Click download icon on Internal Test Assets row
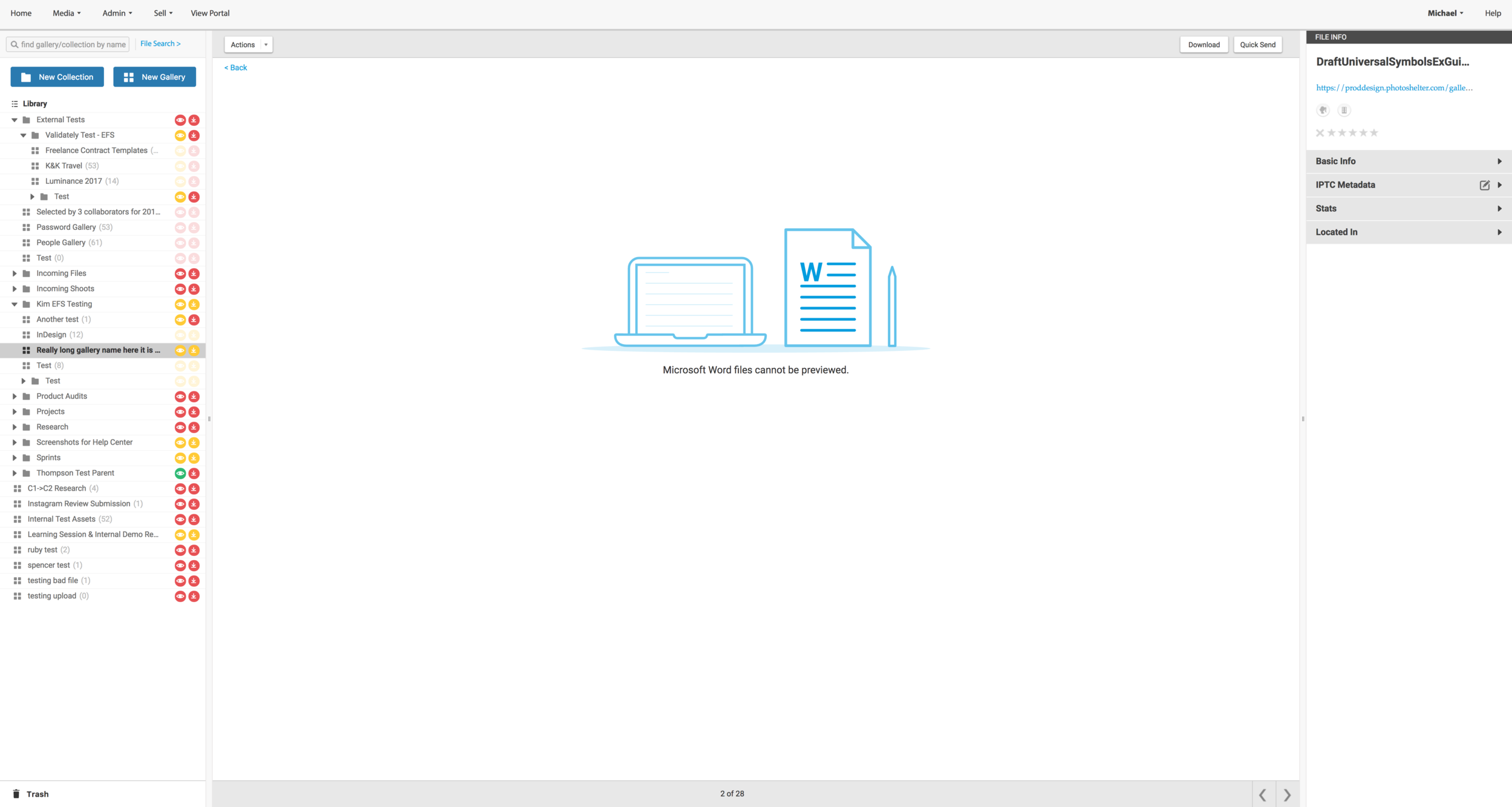 point(194,519)
